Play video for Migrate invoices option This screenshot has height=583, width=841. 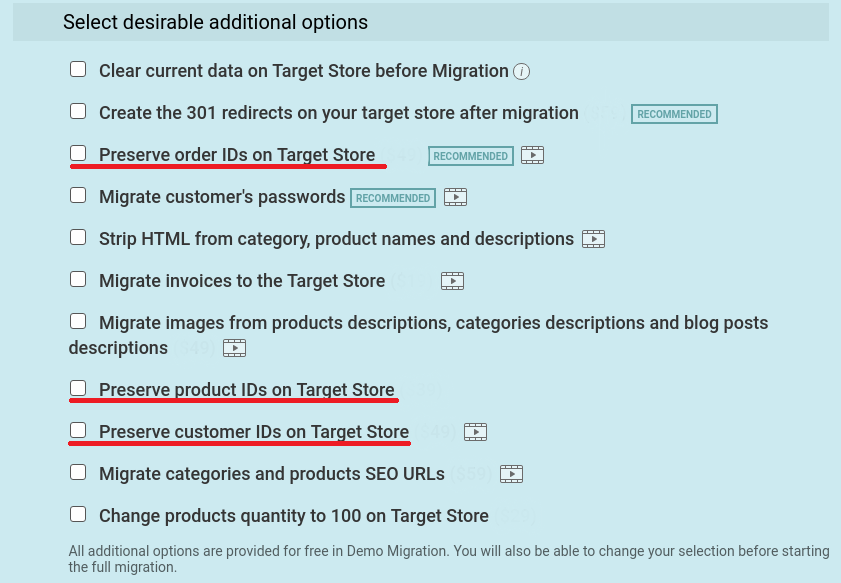coord(453,281)
